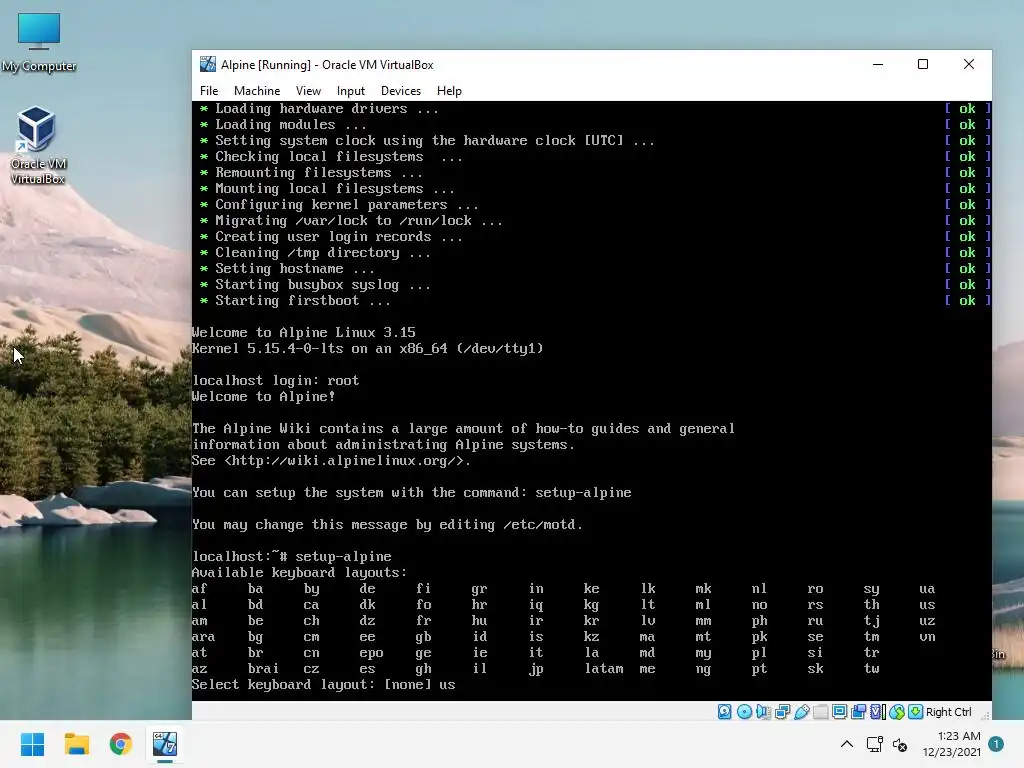1024x768 pixels.
Task: Toggle the mouse integration status icon
Action: click(897, 712)
